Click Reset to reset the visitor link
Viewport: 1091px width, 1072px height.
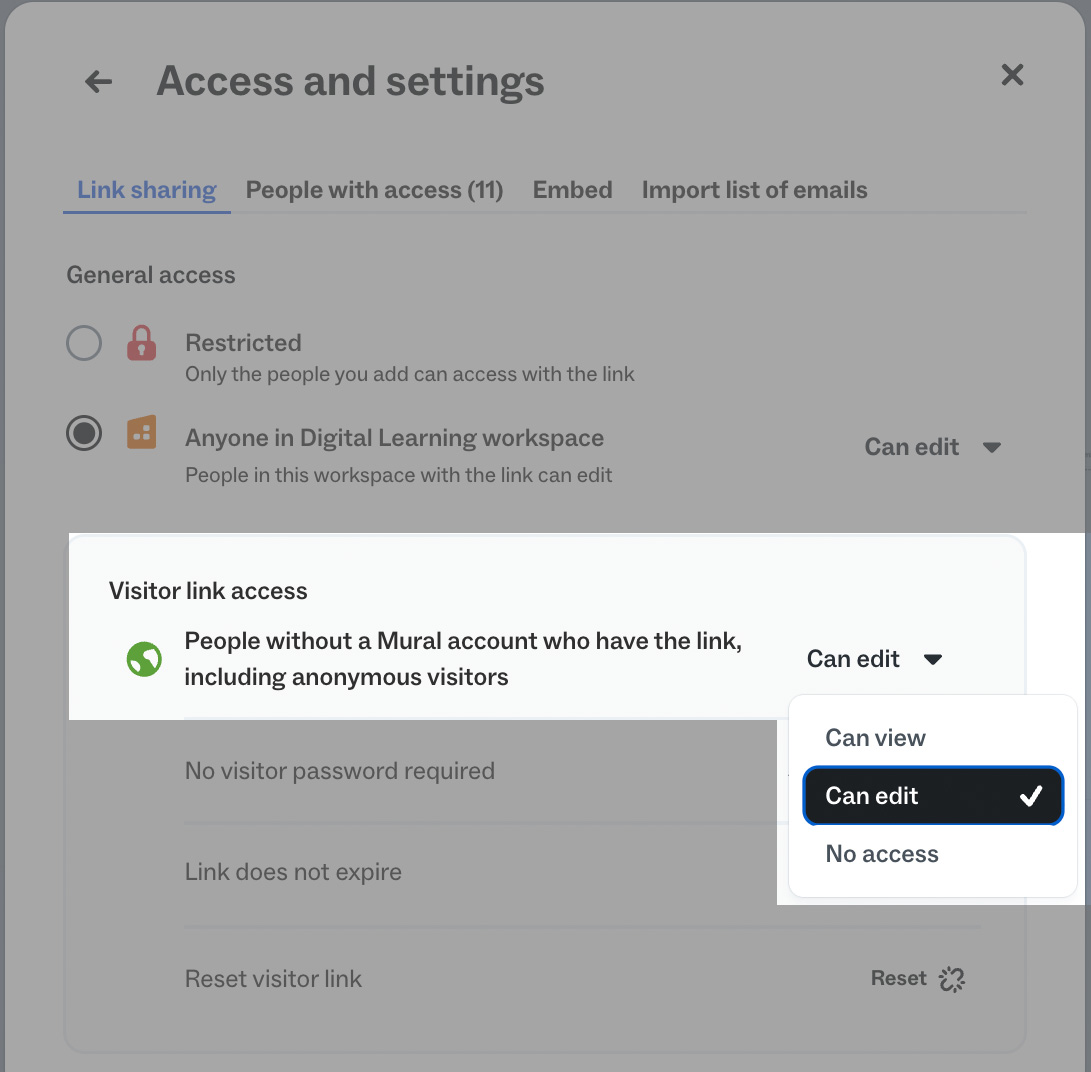897,979
